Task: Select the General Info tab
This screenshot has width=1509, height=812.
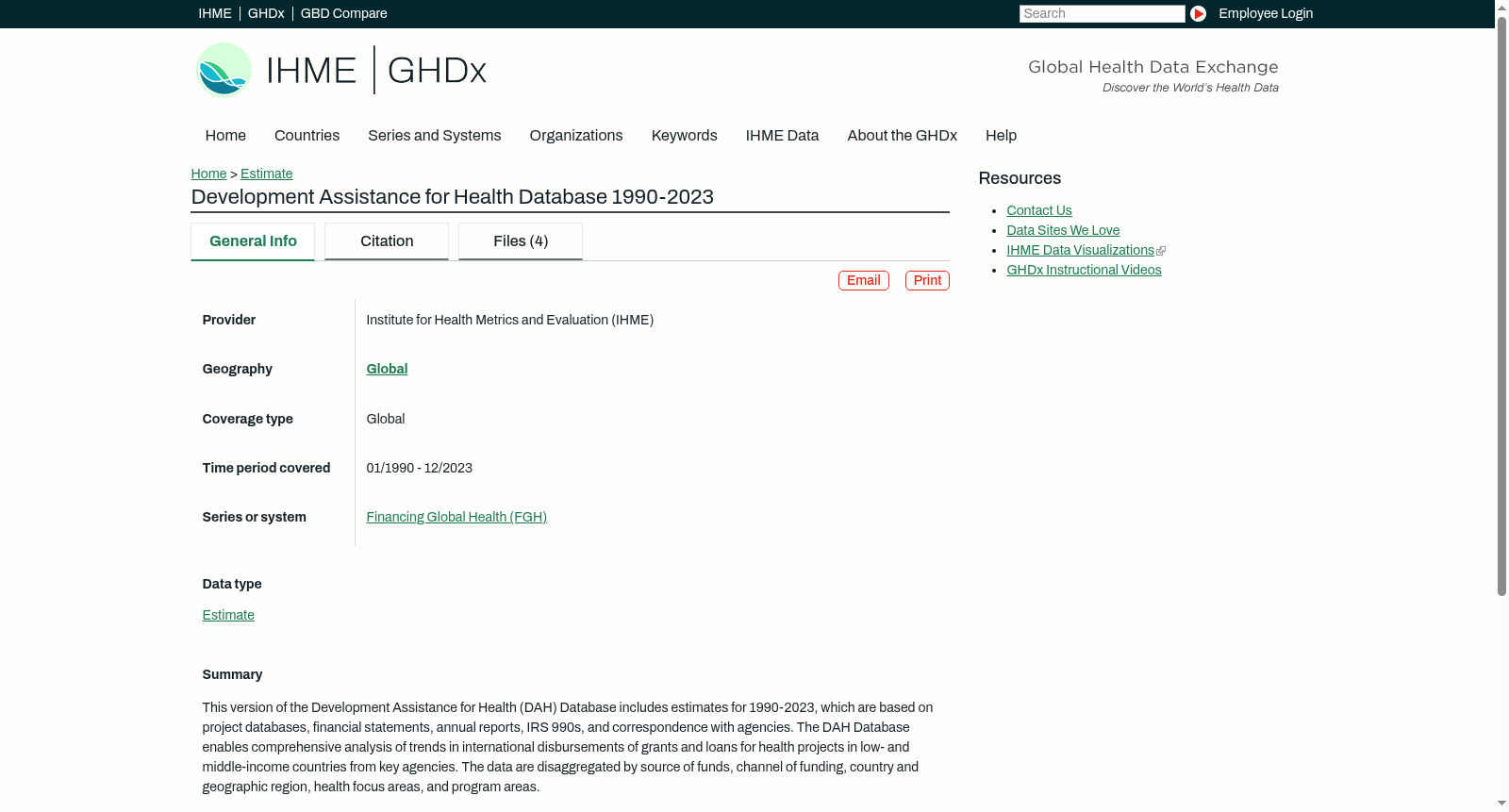Action: (253, 241)
